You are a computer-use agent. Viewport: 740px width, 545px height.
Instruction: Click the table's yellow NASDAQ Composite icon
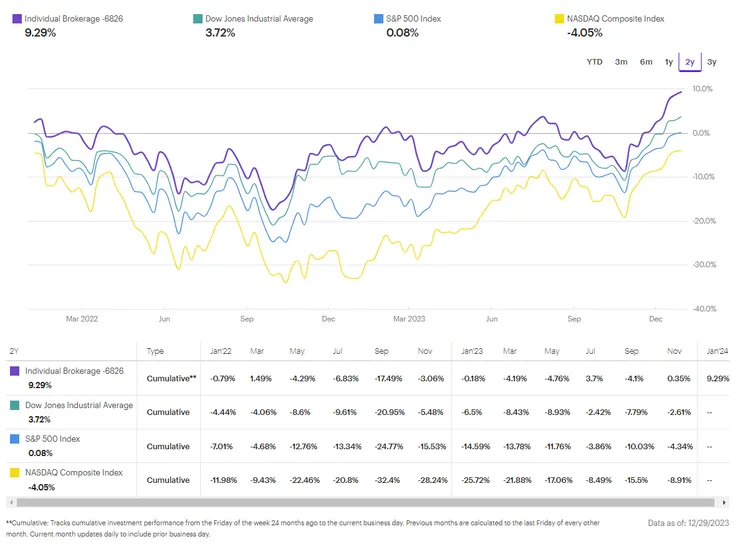click(15, 473)
